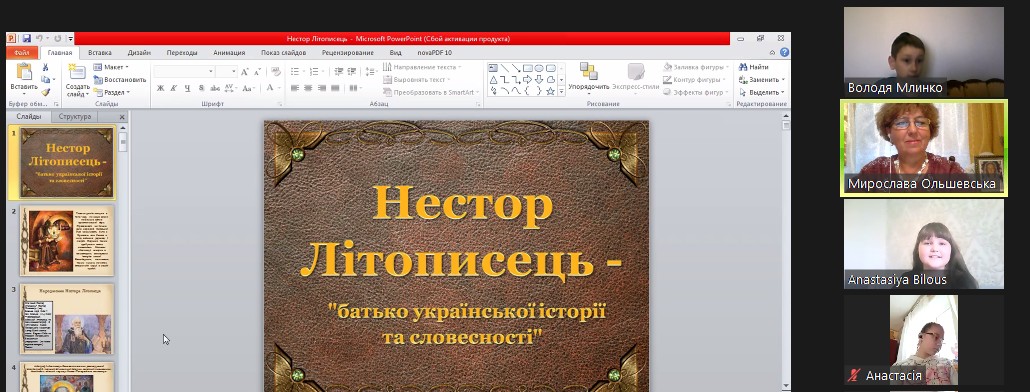Switch to the Структура outline pane tab

coord(75,117)
